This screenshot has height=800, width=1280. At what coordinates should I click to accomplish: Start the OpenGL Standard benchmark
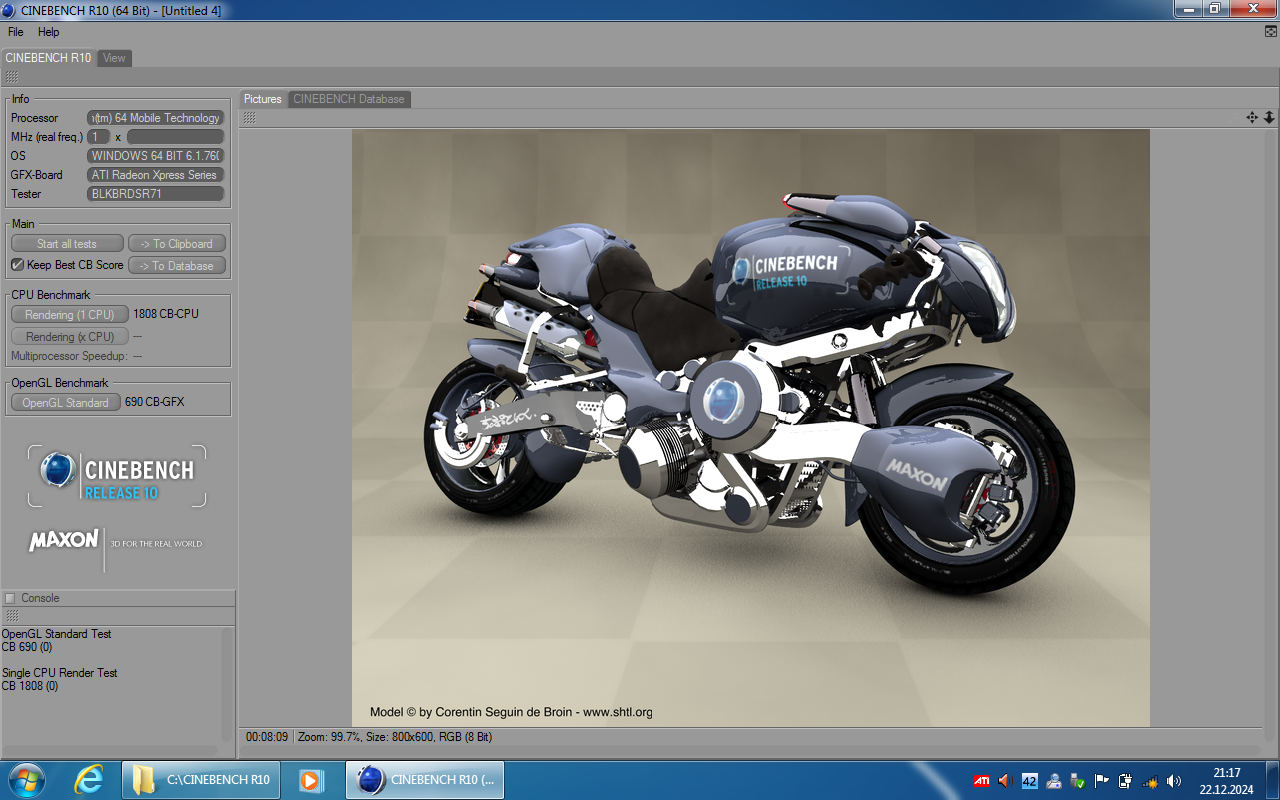tap(65, 403)
